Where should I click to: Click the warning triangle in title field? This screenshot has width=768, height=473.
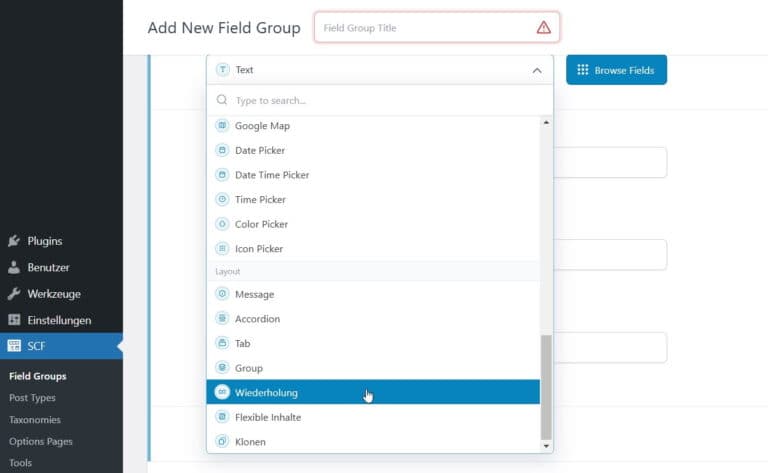tap(544, 27)
